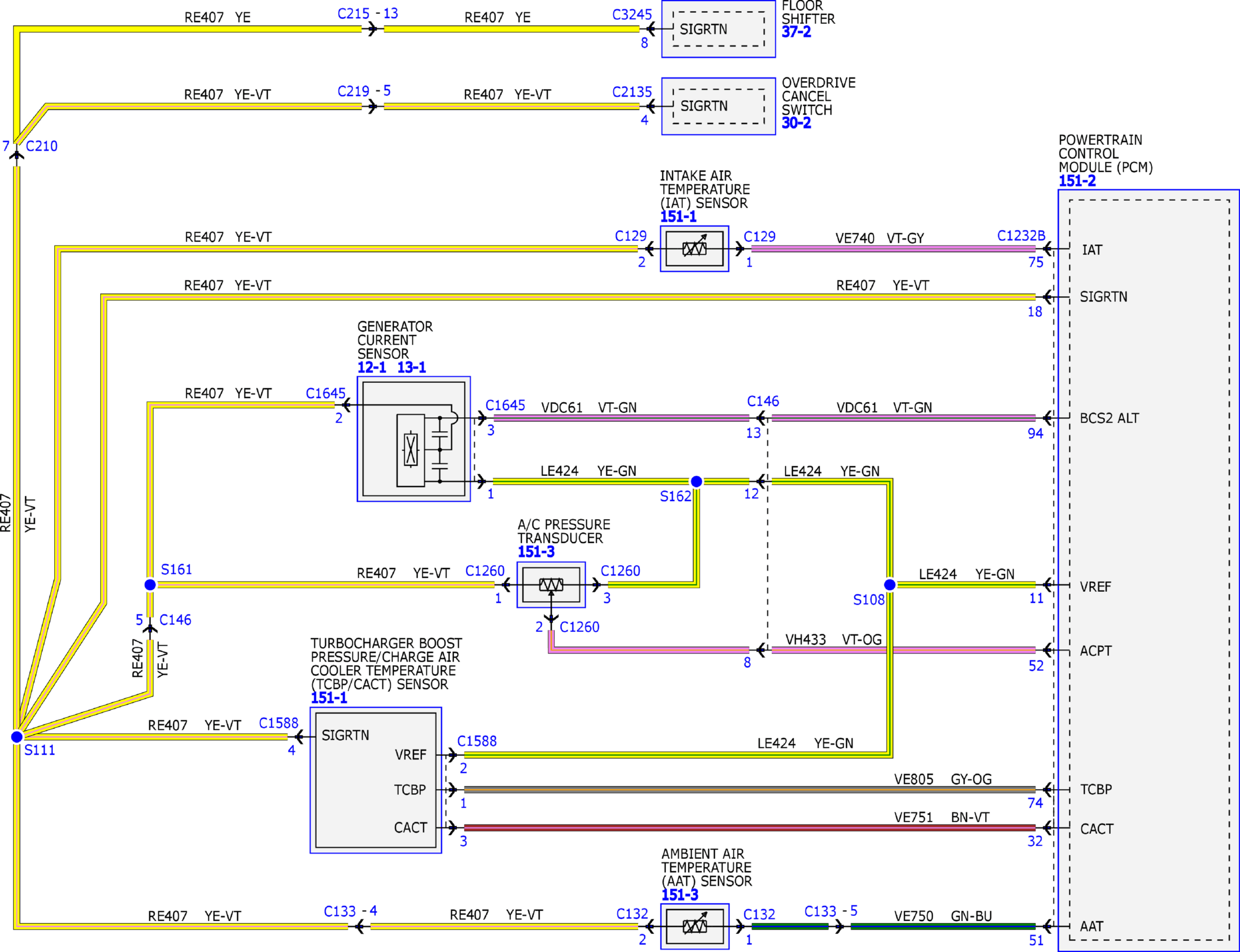This screenshot has width=1240, height=952.
Task: Open the 37-2 floor shifter page link
Action: [796, 32]
